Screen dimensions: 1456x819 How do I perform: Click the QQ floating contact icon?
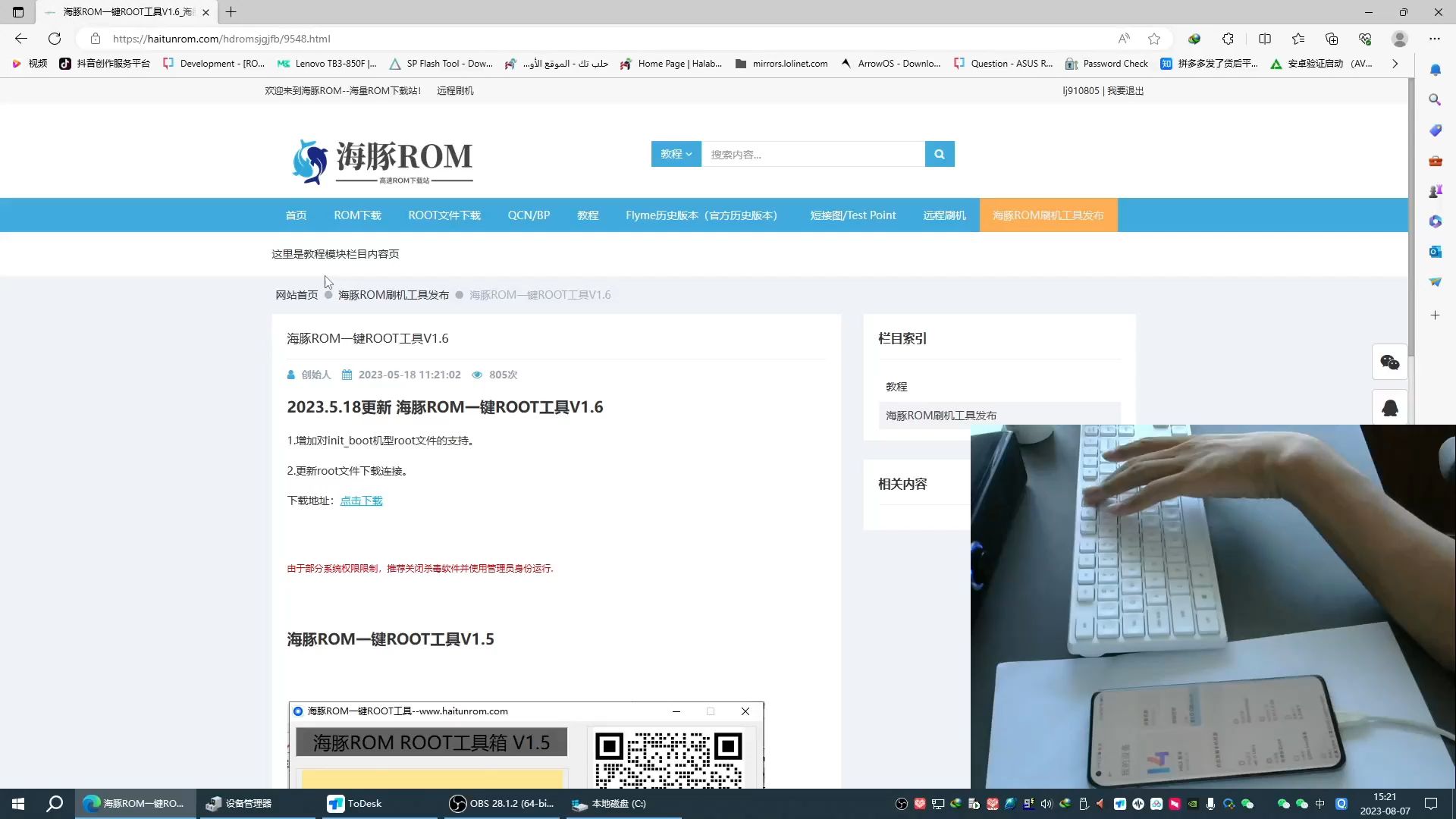[1390, 408]
